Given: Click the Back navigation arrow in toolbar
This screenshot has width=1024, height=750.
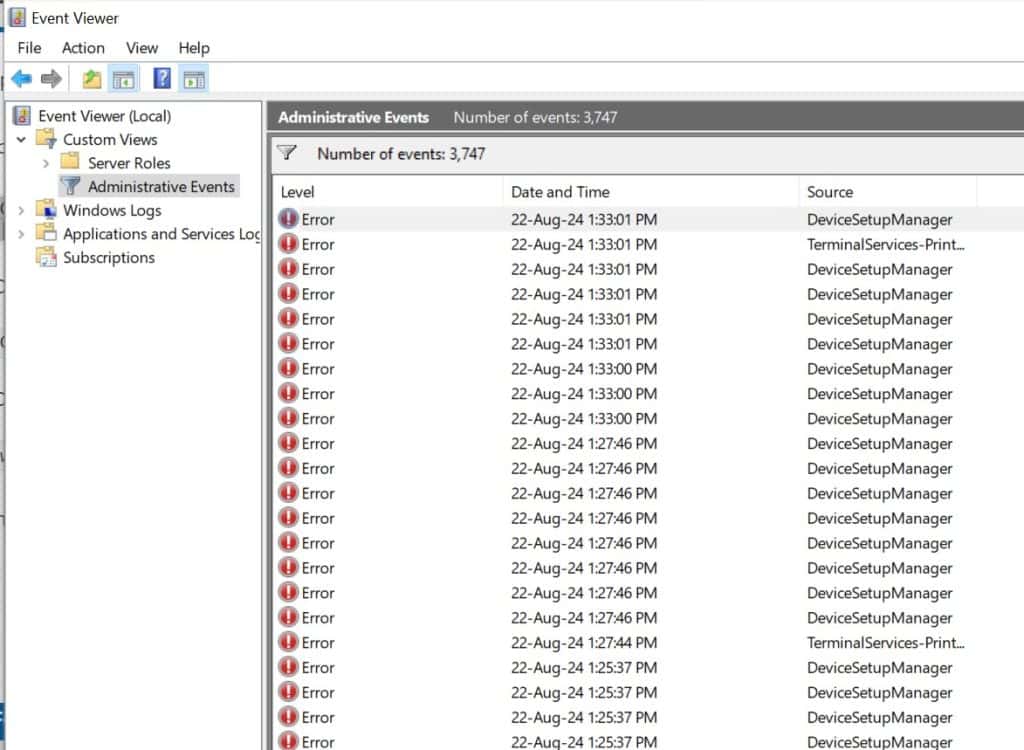Looking at the screenshot, I should tap(22, 78).
